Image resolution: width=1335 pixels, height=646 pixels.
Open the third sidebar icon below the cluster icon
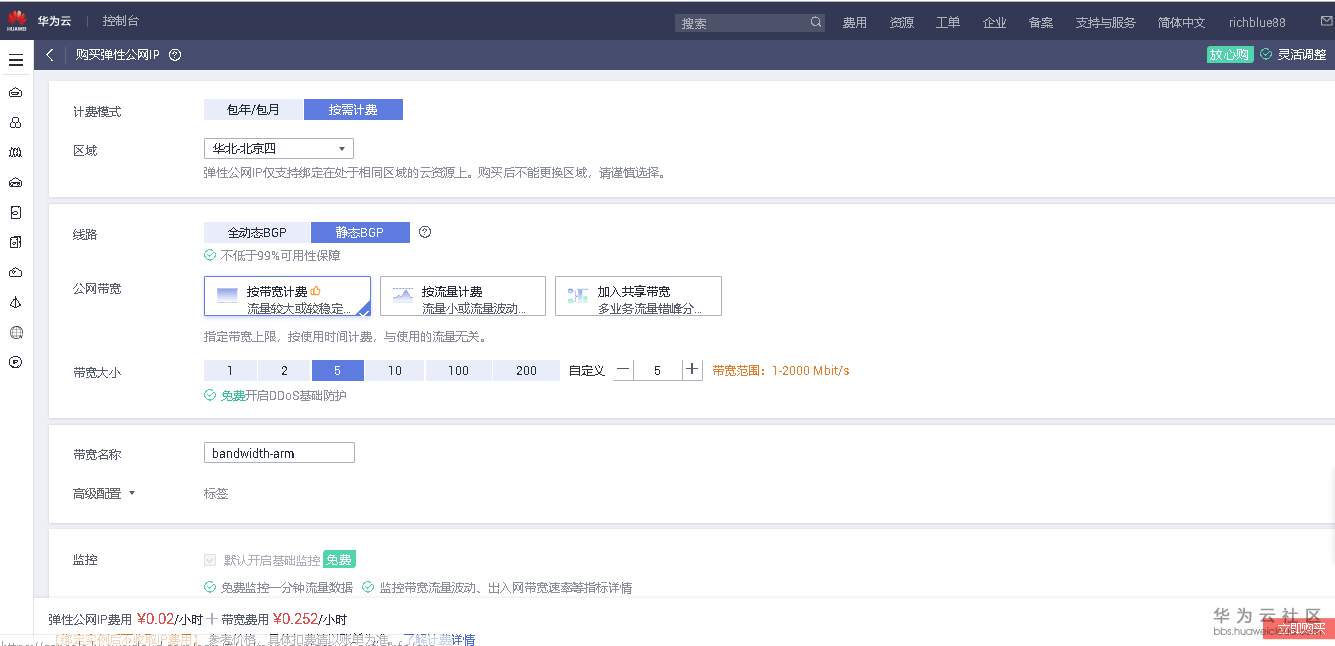pyautogui.click(x=16, y=152)
